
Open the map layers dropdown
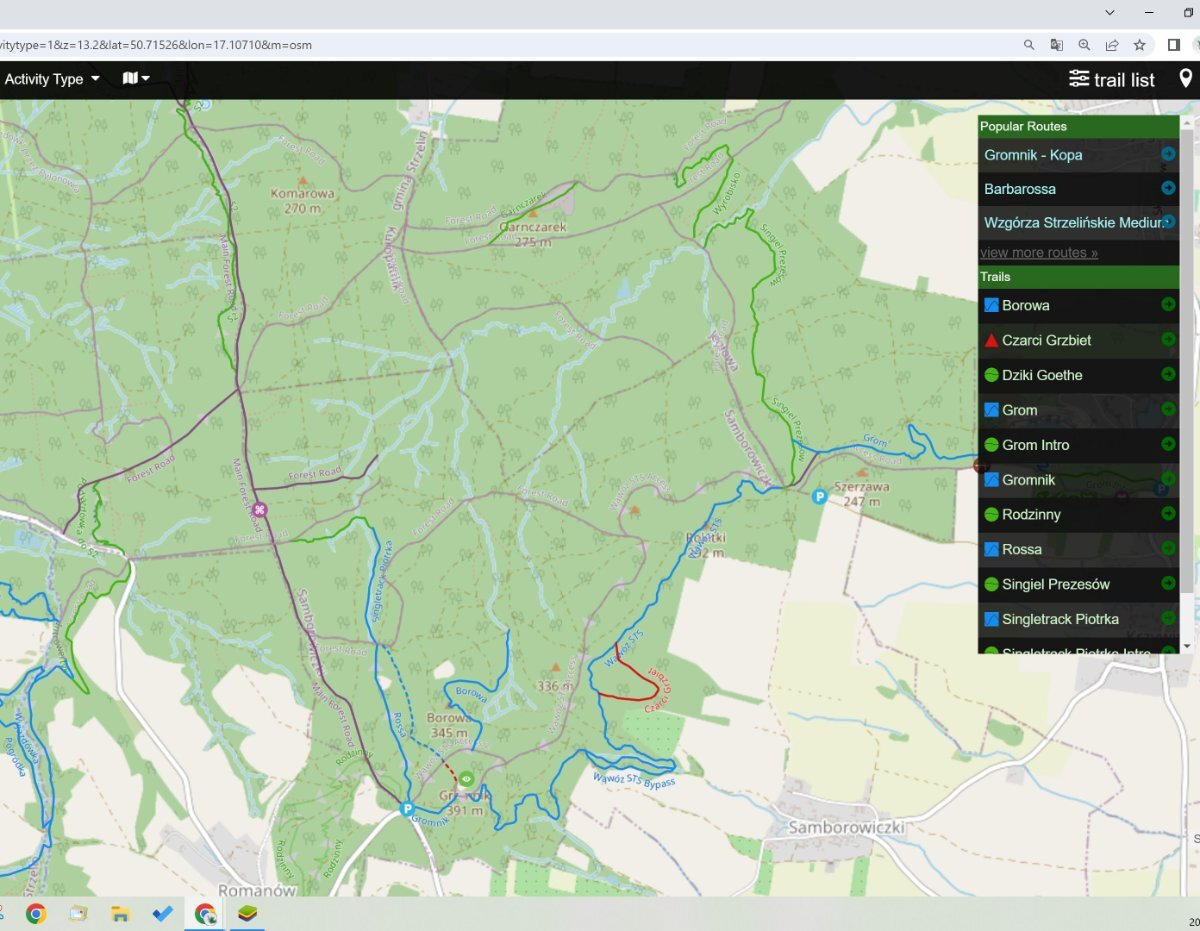pos(135,79)
